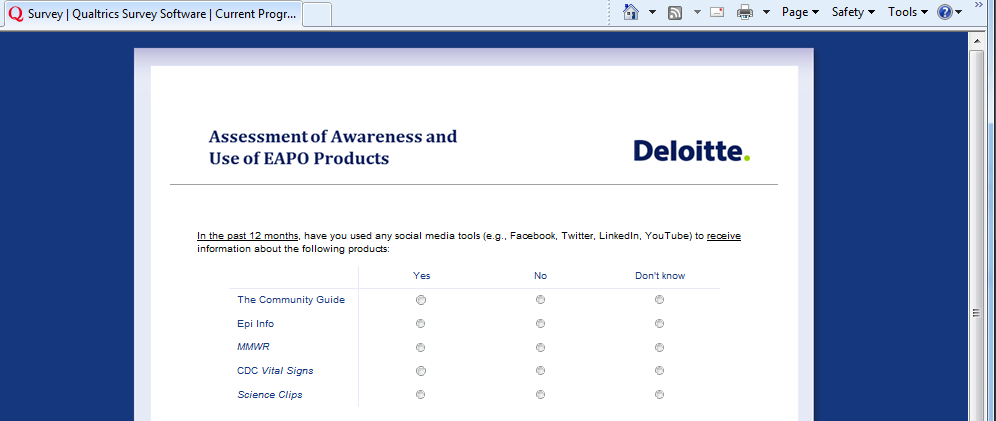Click the vertical scrollbar up arrow
Image resolution: width=996 pixels, height=421 pixels.
(x=978, y=40)
